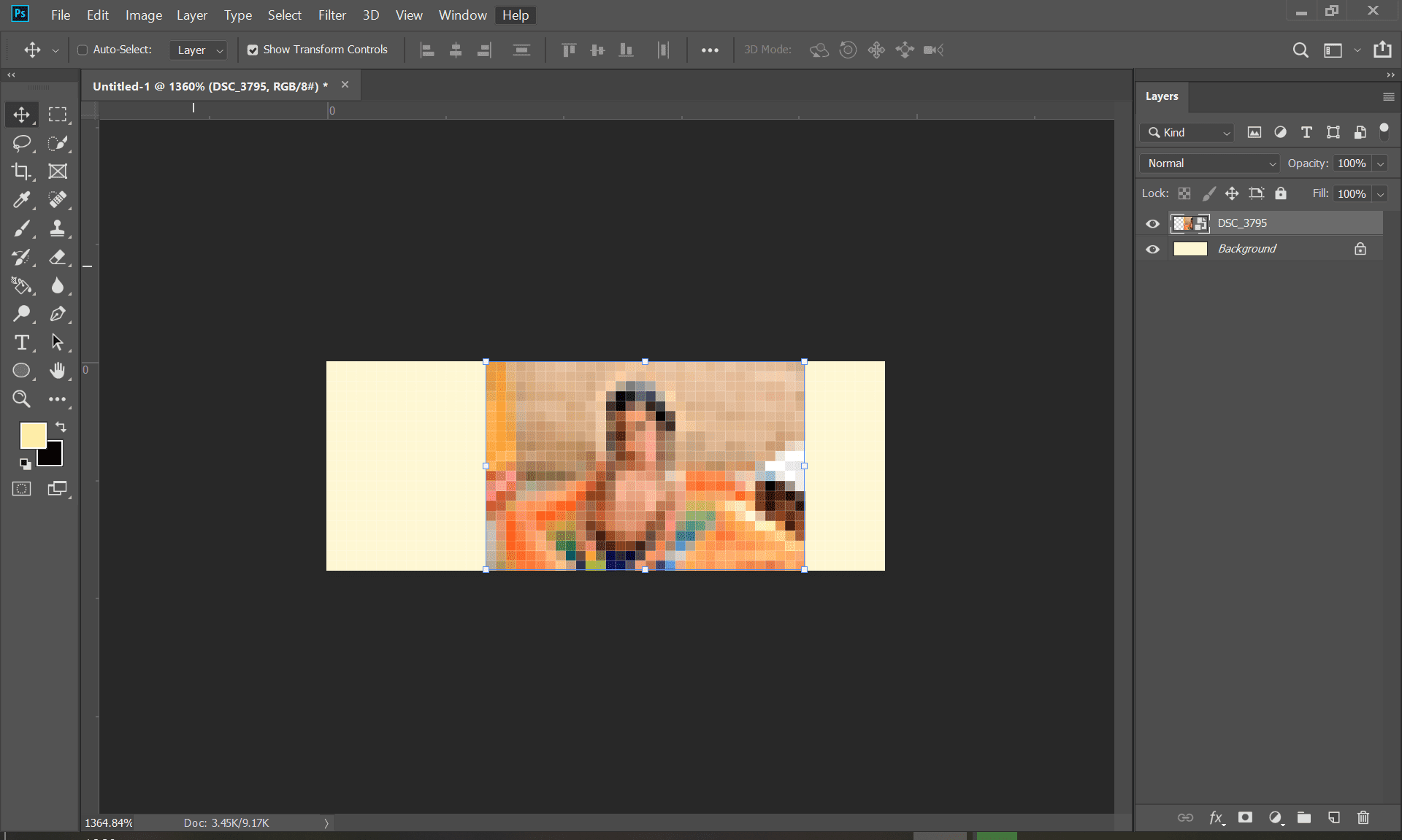
Task: Delete layer with trash icon
Action: (x=1363, y=817)
